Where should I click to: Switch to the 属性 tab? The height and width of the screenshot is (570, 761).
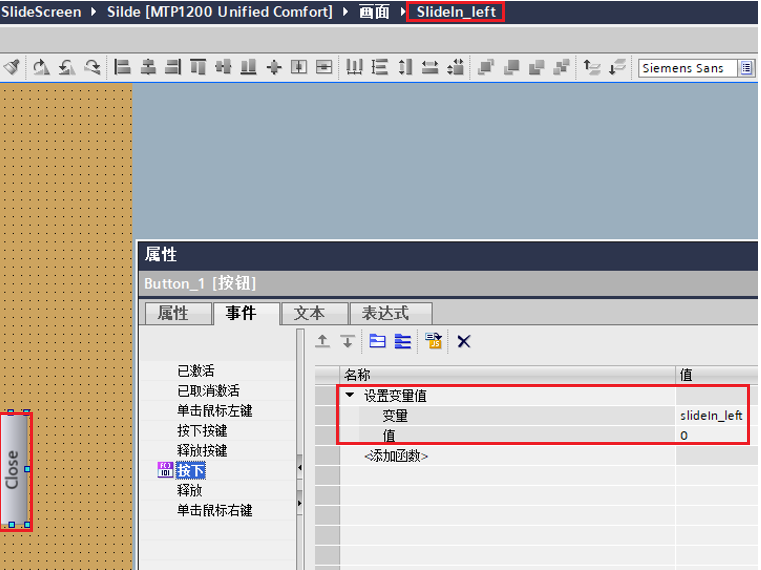(x=173, y=313)
